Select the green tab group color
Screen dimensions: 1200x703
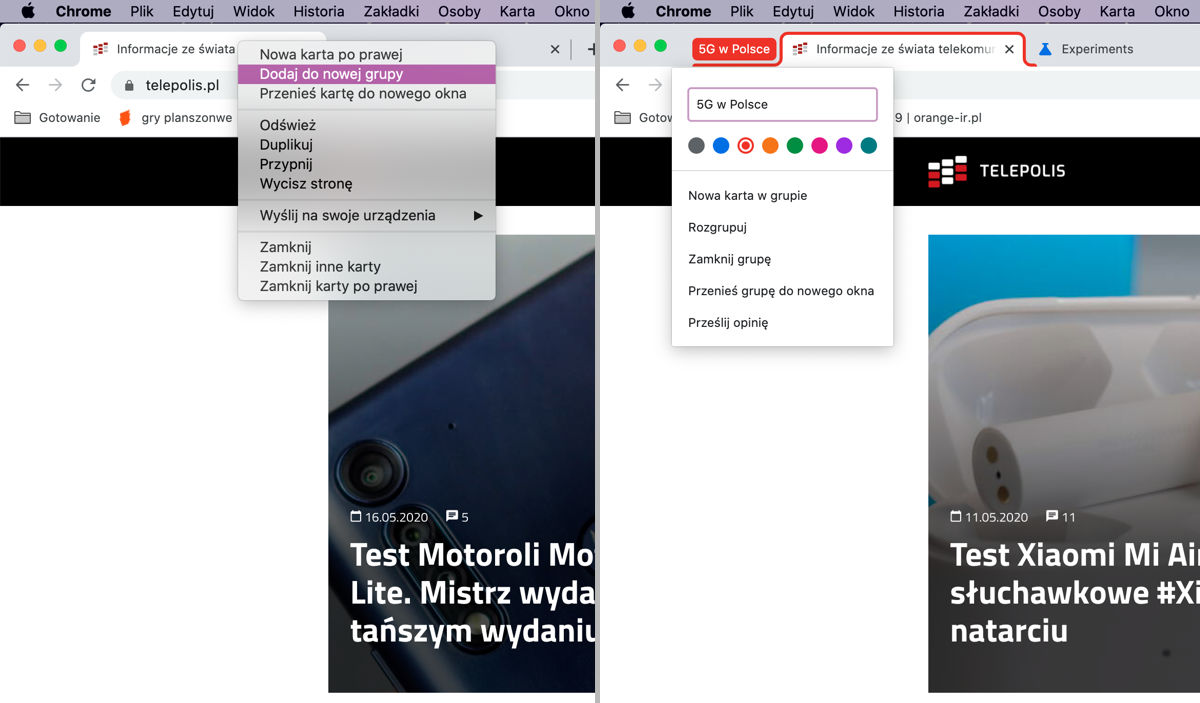pyautogui.click(x=795, y=146)
